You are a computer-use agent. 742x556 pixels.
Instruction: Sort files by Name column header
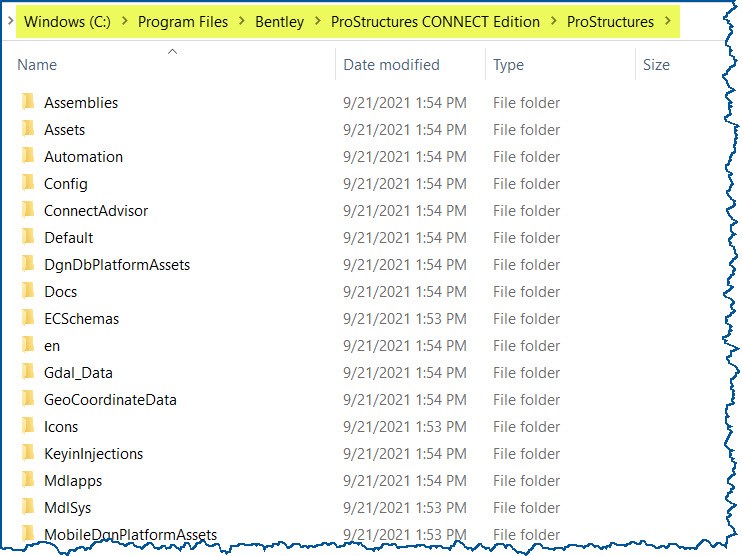click(x=37, y=64)
